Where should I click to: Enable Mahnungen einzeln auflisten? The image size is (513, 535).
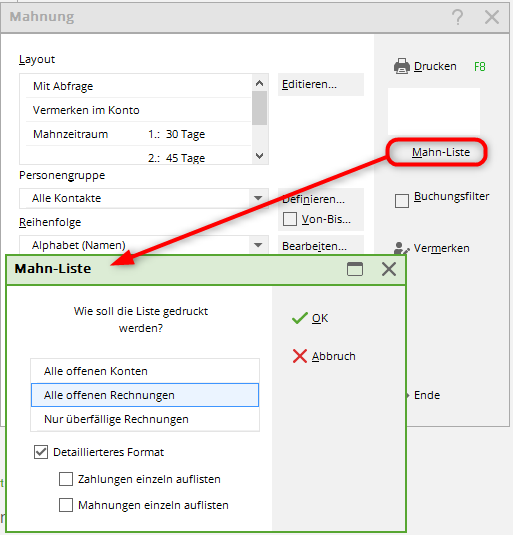[x=66, y=505]
